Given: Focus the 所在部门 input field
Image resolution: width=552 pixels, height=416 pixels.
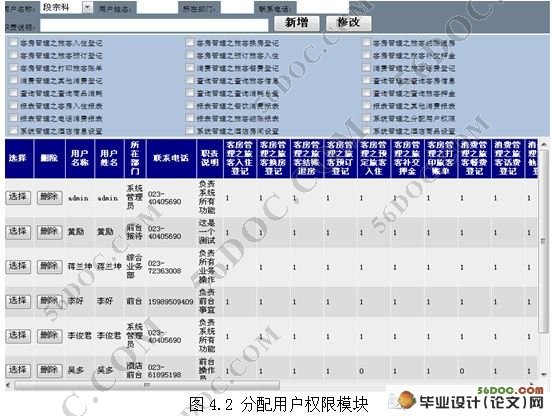Looking at the screenshot, I should point(237,7).
